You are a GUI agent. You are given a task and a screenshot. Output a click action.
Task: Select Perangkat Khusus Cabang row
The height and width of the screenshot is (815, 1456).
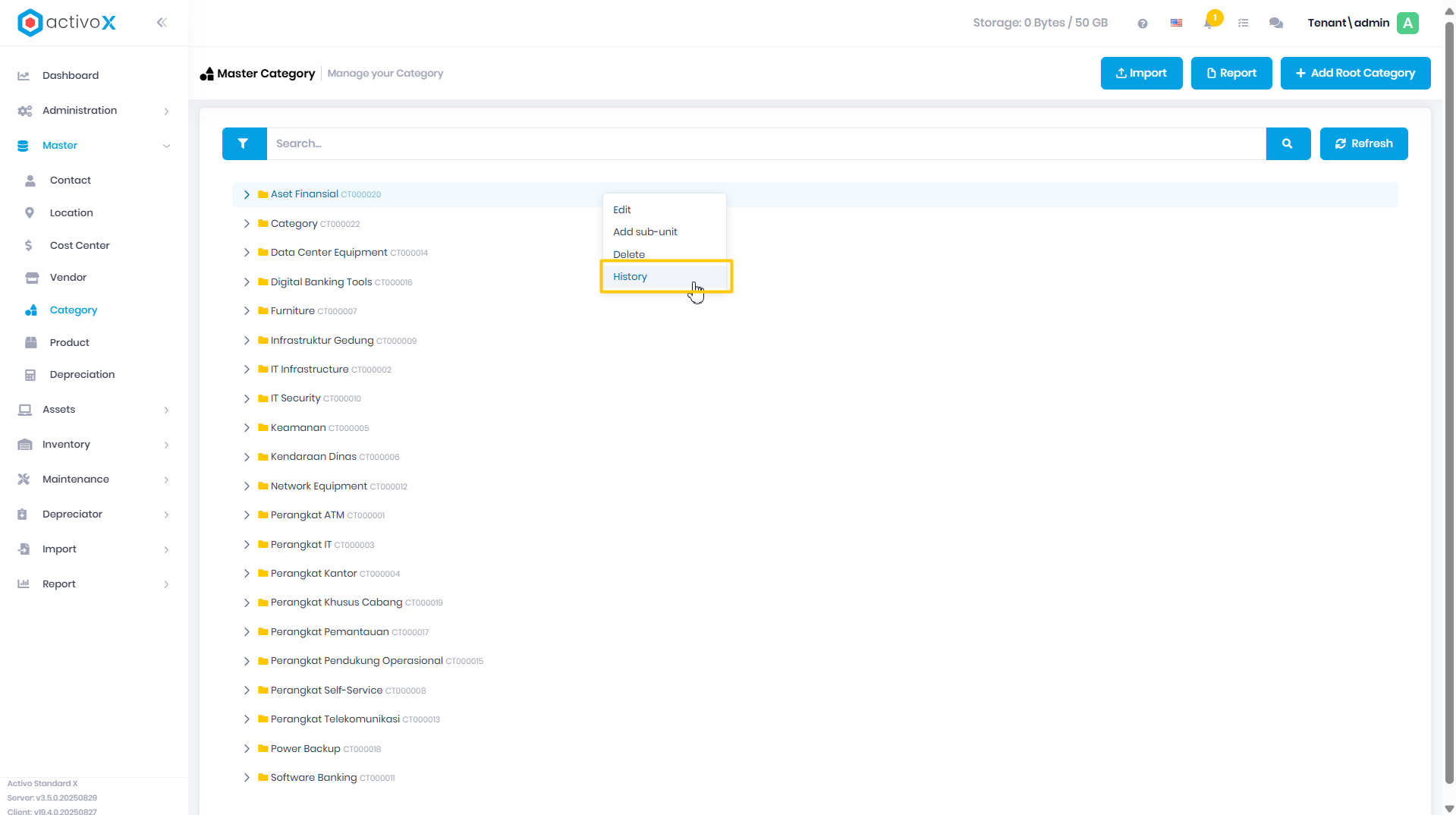tap(815, 603)
